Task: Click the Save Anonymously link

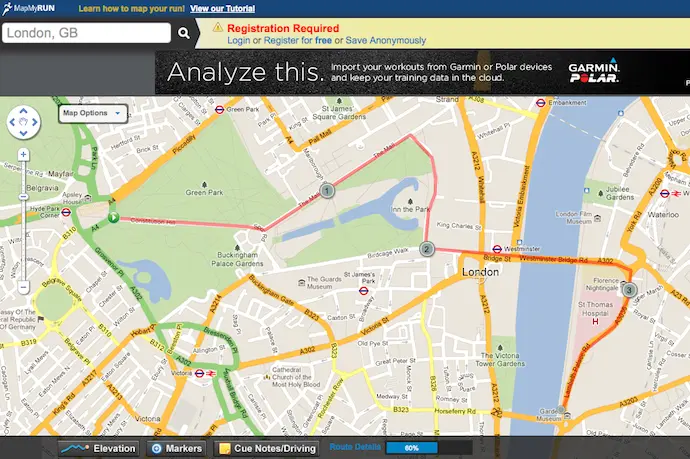Action: pos(385,40)
